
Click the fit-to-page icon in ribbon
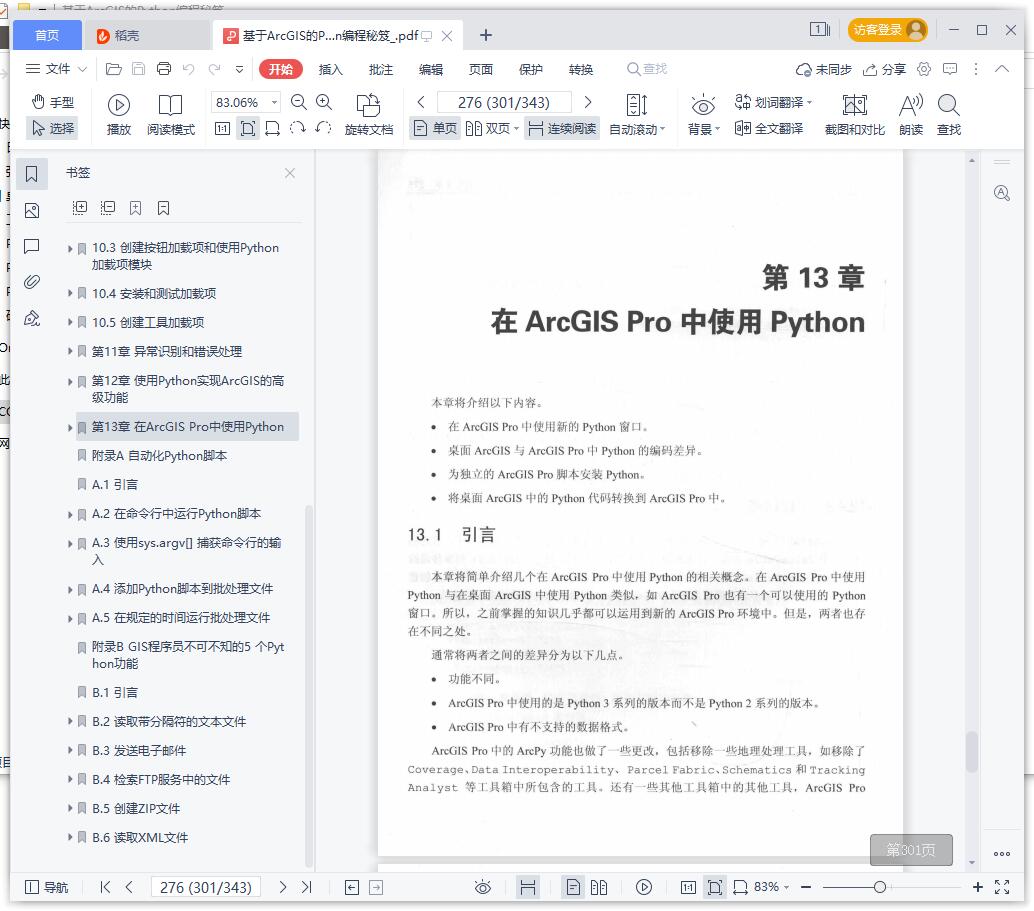tap(248, 128)
